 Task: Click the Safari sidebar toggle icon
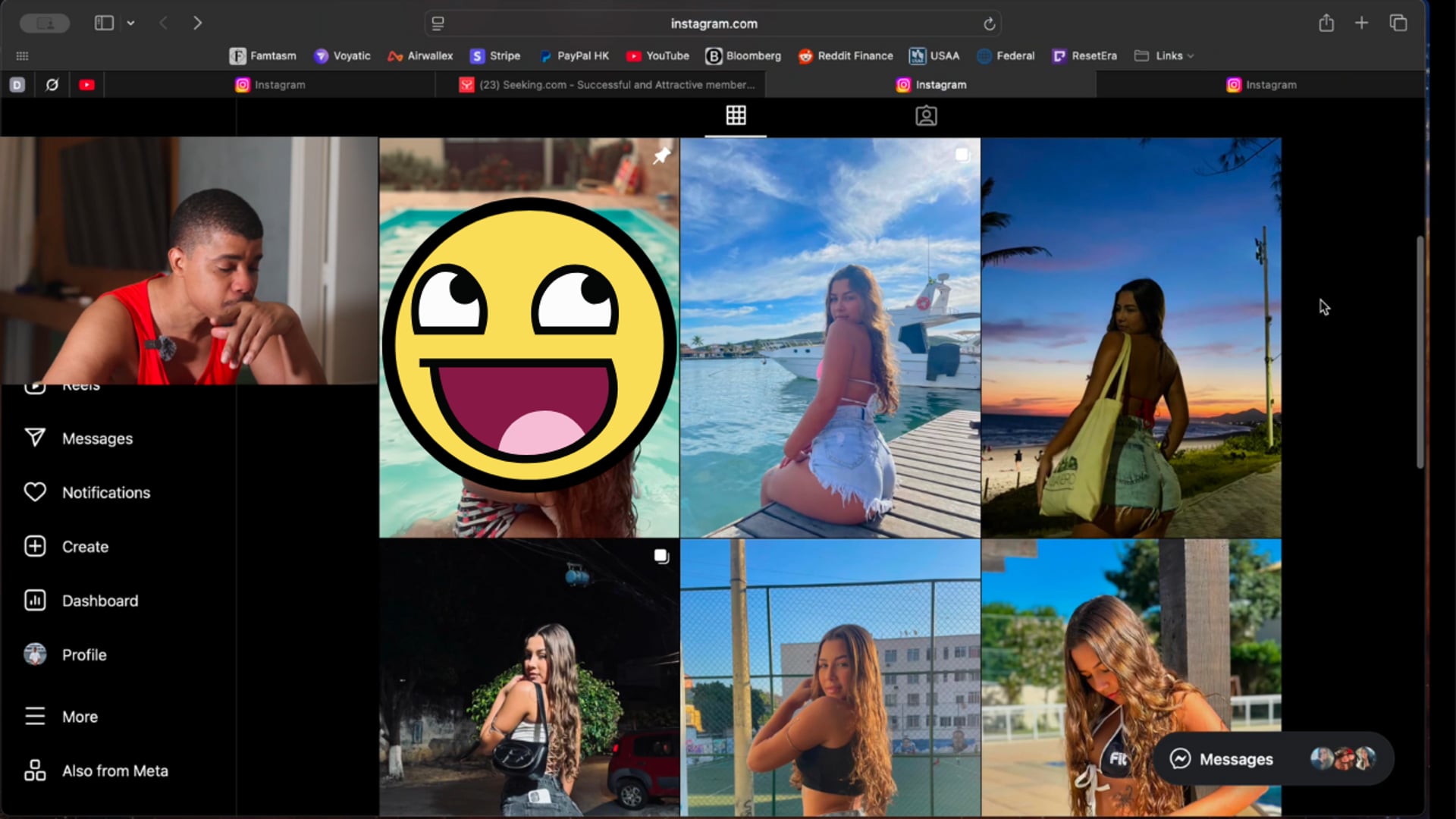[x=104, y=23]
